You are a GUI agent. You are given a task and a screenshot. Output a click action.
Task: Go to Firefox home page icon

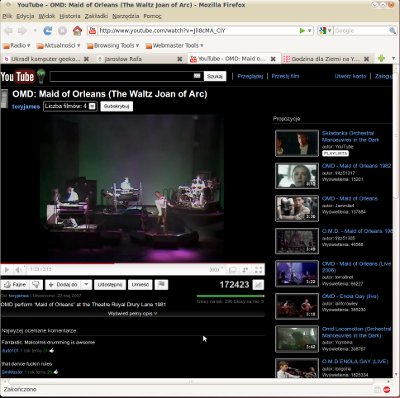(x=77, y=31)
